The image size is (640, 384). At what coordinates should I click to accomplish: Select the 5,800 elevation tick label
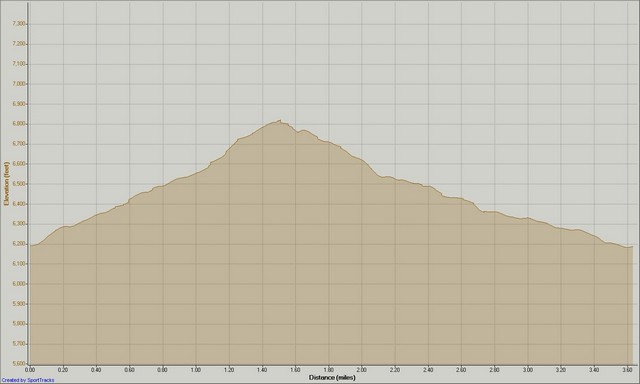(x=19, y=324)
